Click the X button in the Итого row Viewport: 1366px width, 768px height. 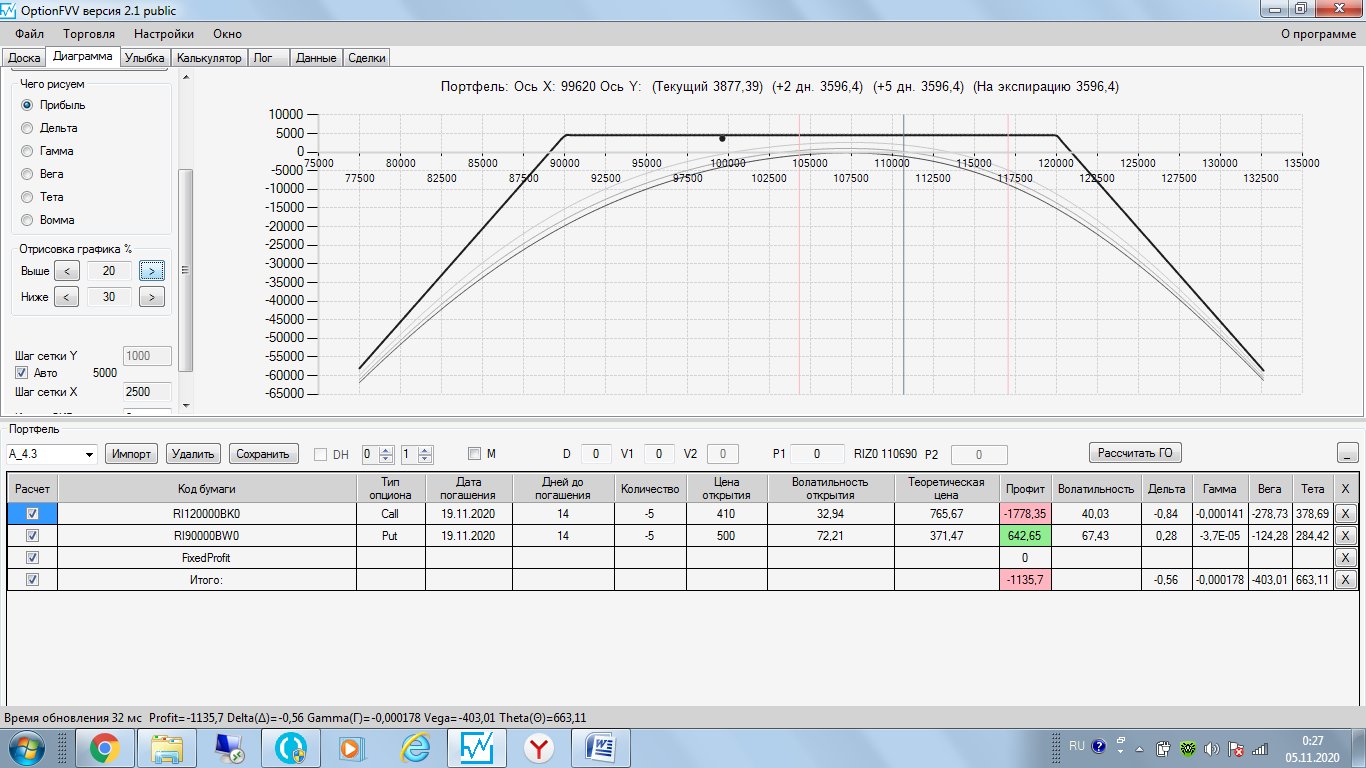click(x=1346, y=580)
